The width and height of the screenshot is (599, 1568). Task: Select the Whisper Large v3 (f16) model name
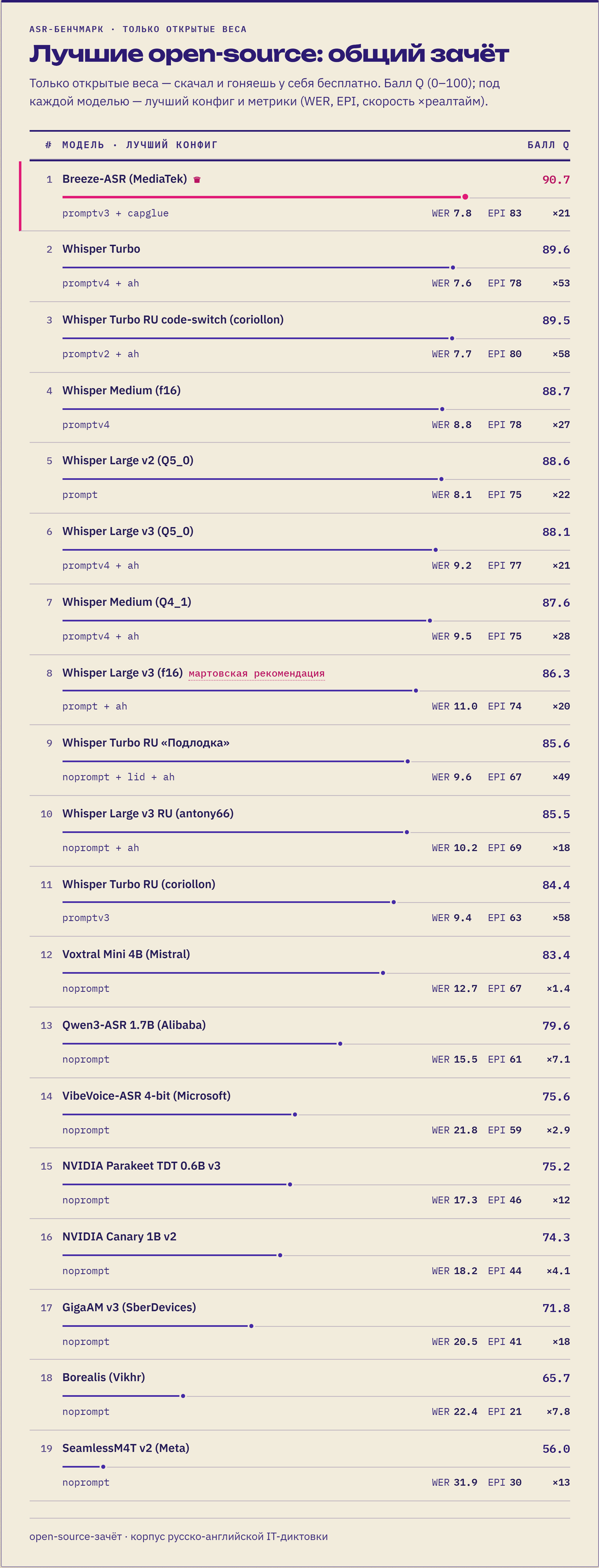pos(122,673)
